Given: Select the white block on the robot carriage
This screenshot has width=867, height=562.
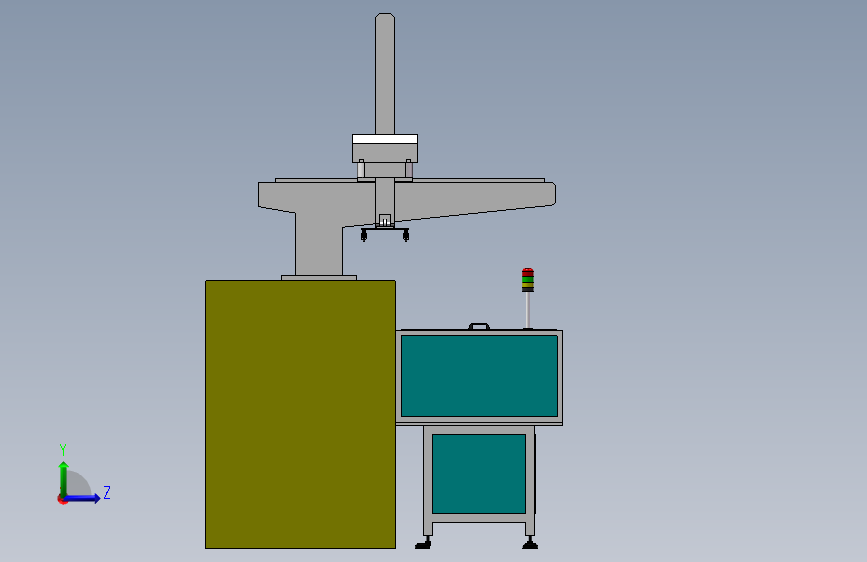Looking at the screenshot, I should 385,139.
